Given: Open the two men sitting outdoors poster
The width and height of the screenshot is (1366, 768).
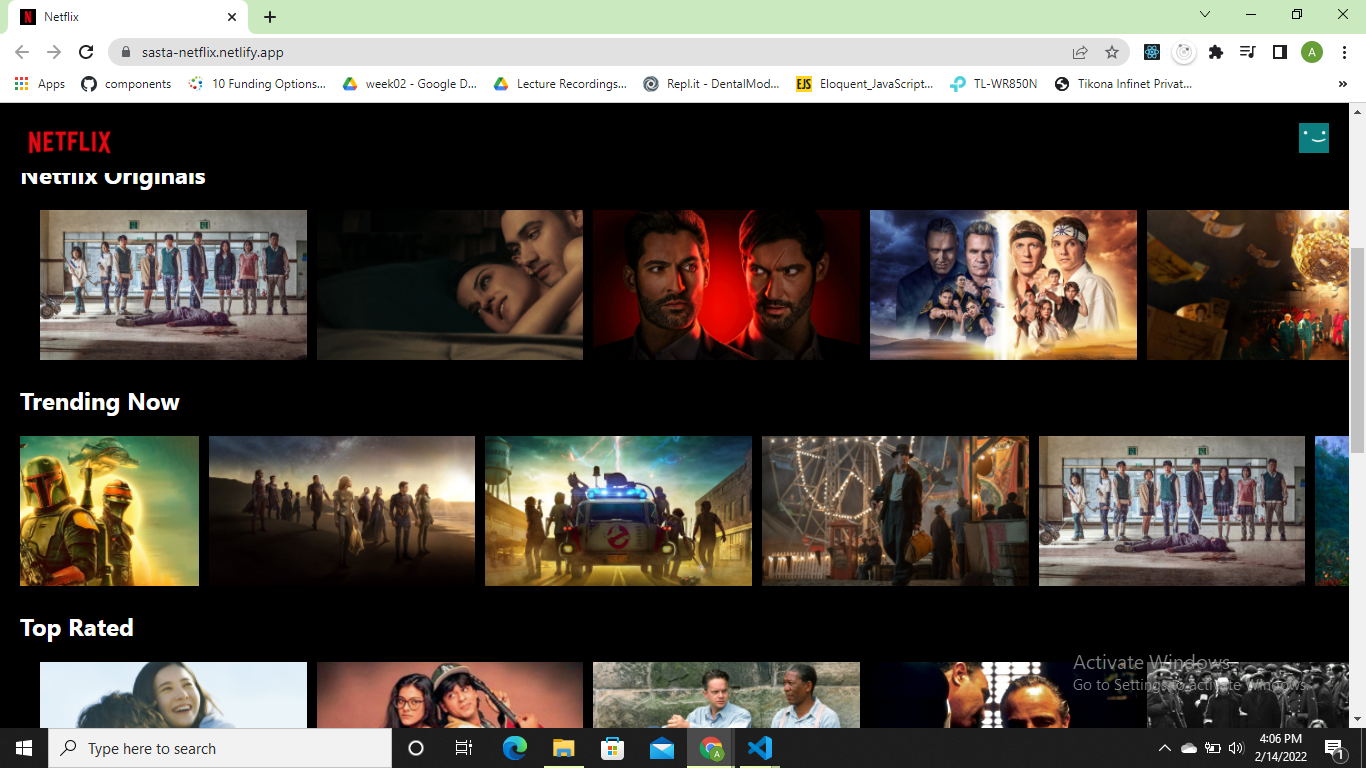Looking at the screenshot, I should pos(726,695).
